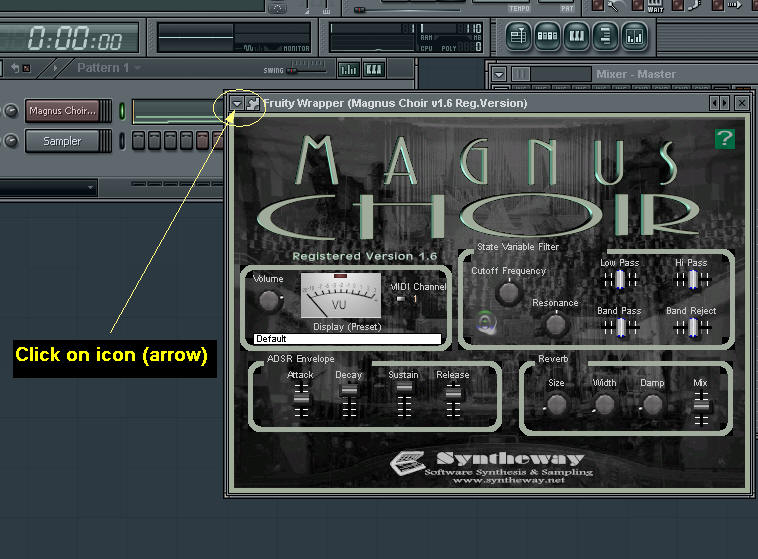
Task: Toggle the Low Pass filter switch
Action: coord(620,279)
